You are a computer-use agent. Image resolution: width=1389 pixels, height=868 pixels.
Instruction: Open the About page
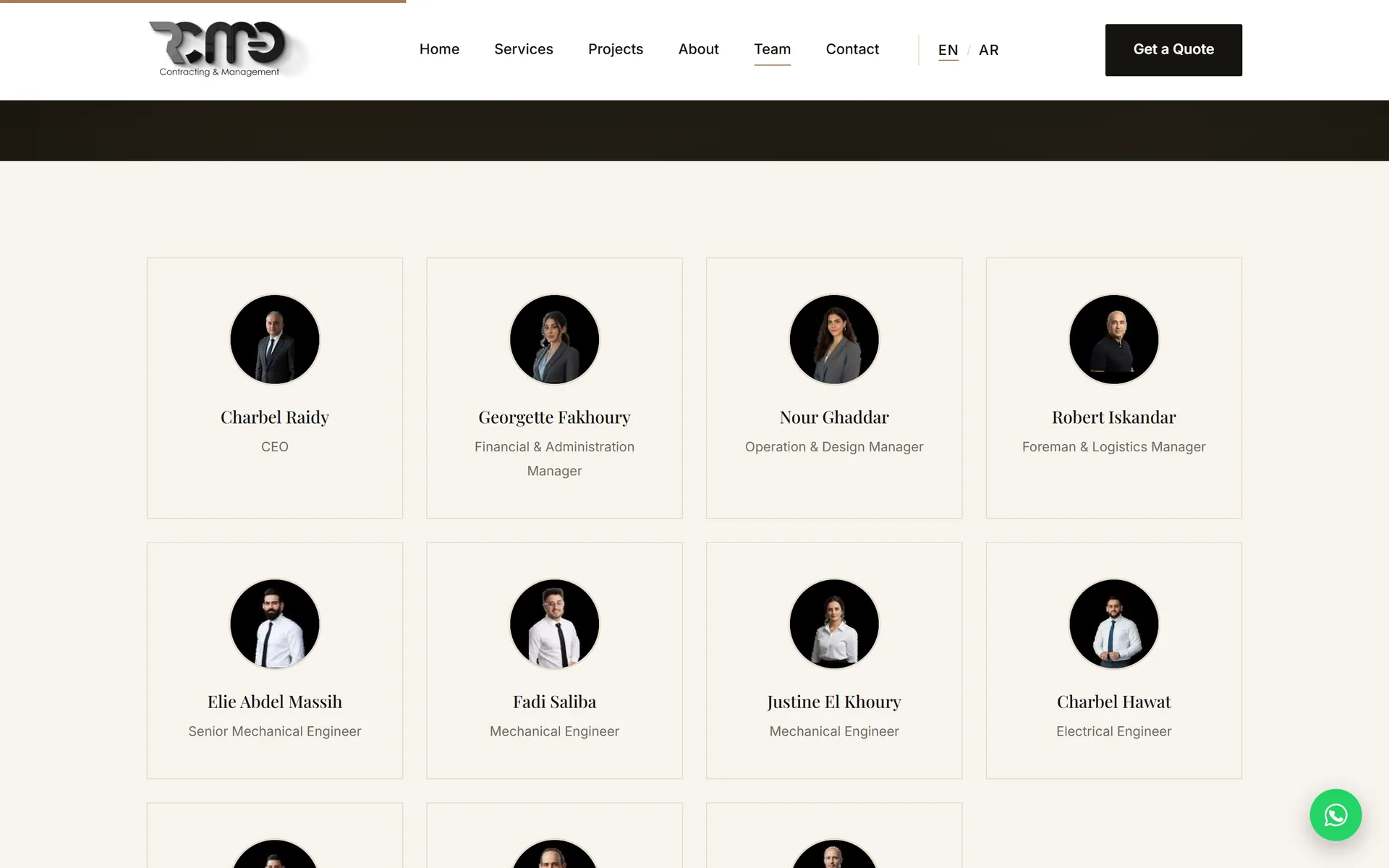(698, 49)
